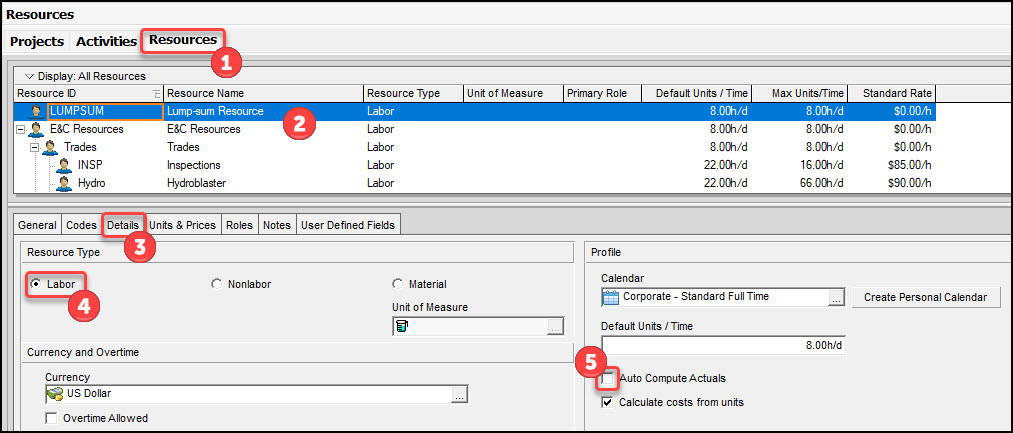Sort by the Resource Name column header
This screenshot has width=1013, height=433.
click(x=264, y=94)
